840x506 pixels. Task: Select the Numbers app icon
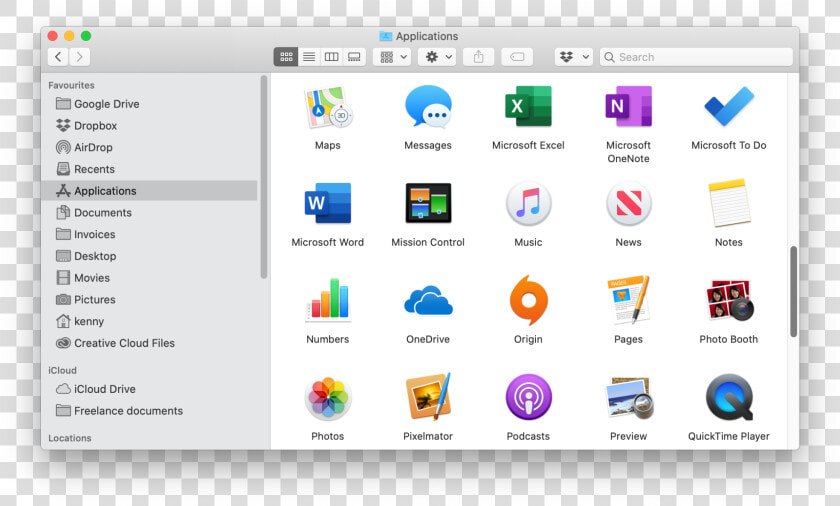328,300
